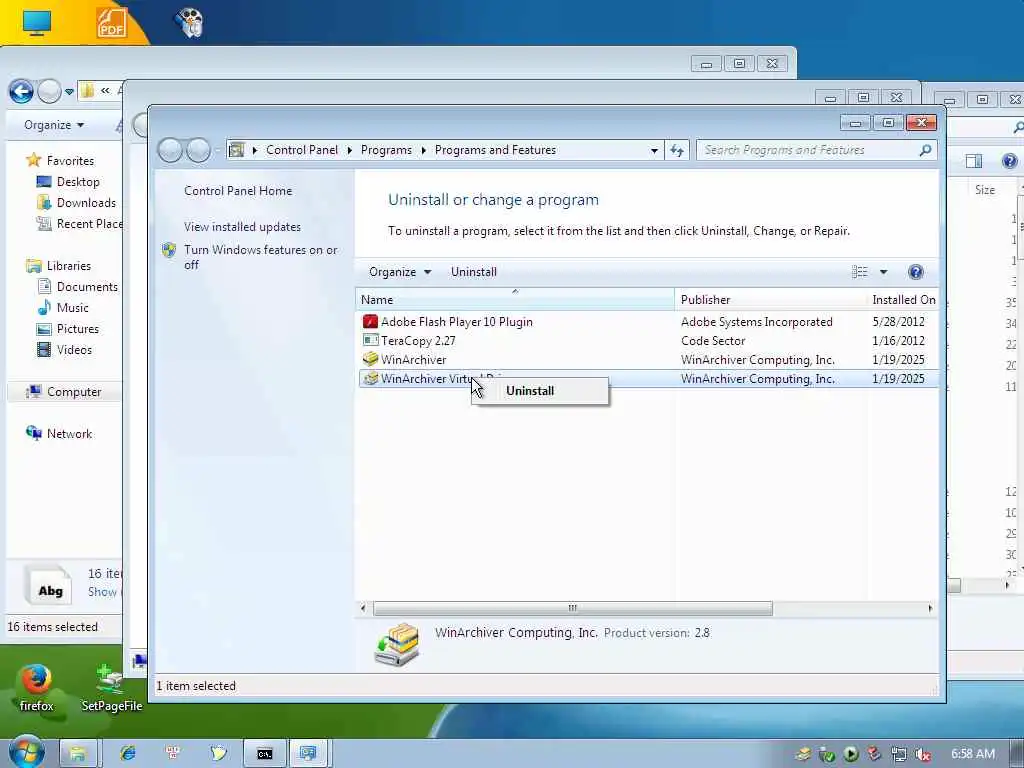This screenshot has width=1024, height=768.
Task: Open the Organize dropdown in Programs and Features
Action: tap(400, 272)
